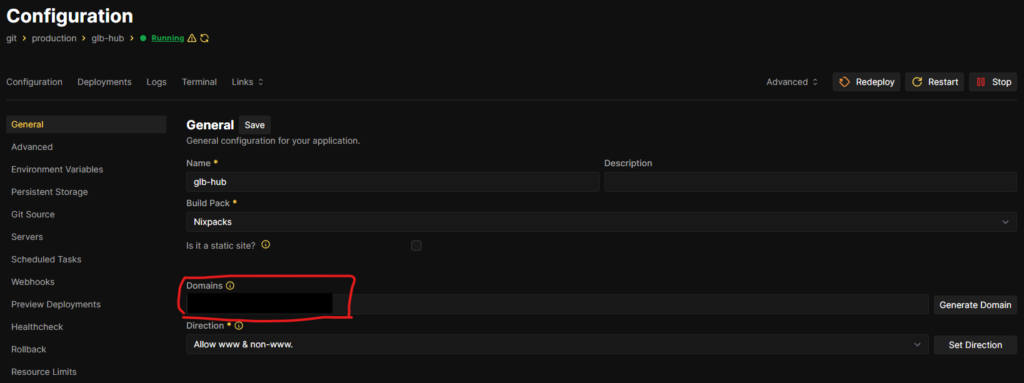The image size is (1024, 383).
Task: Click the info icon next to static site
Action: (266, 245)
